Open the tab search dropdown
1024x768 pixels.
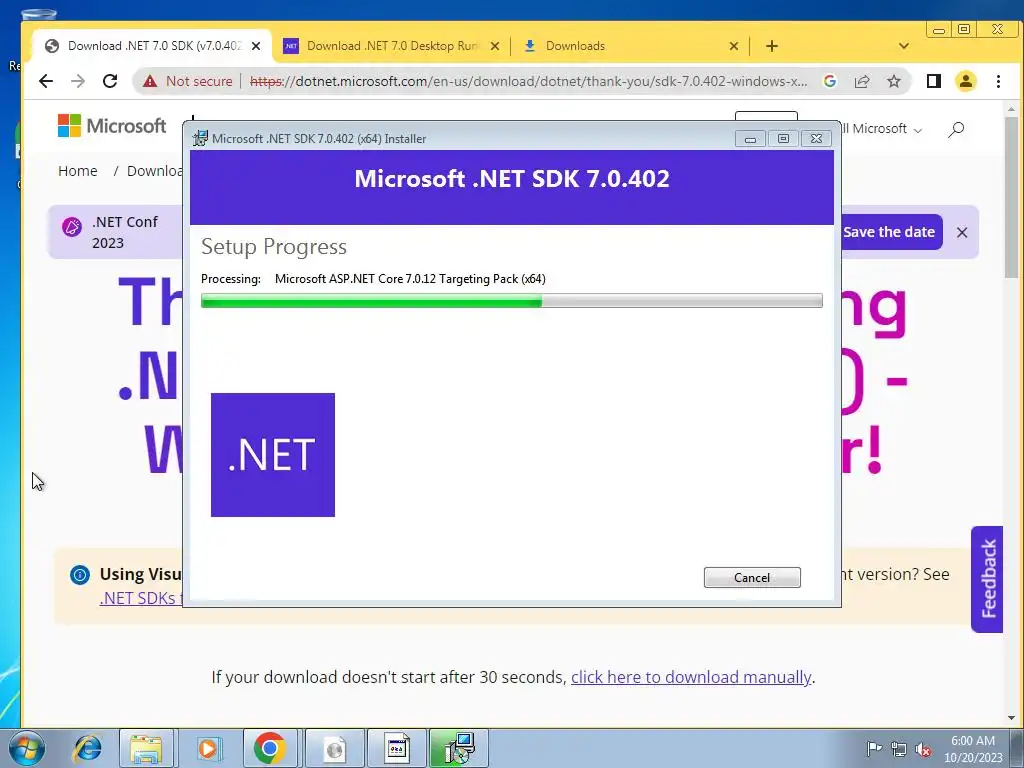click(904, 46)
